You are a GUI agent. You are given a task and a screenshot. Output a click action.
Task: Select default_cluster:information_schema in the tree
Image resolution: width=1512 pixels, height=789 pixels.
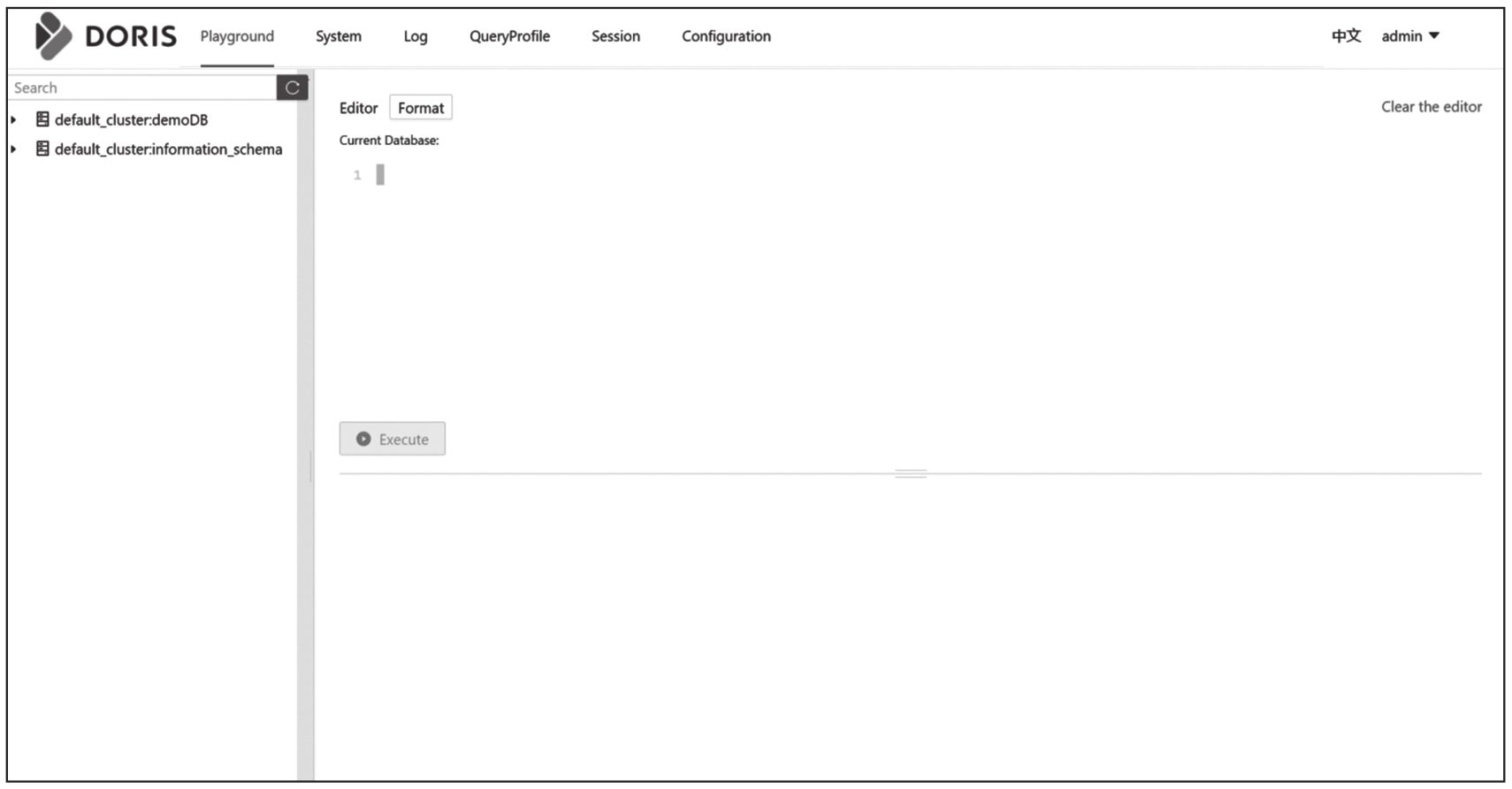168,149
